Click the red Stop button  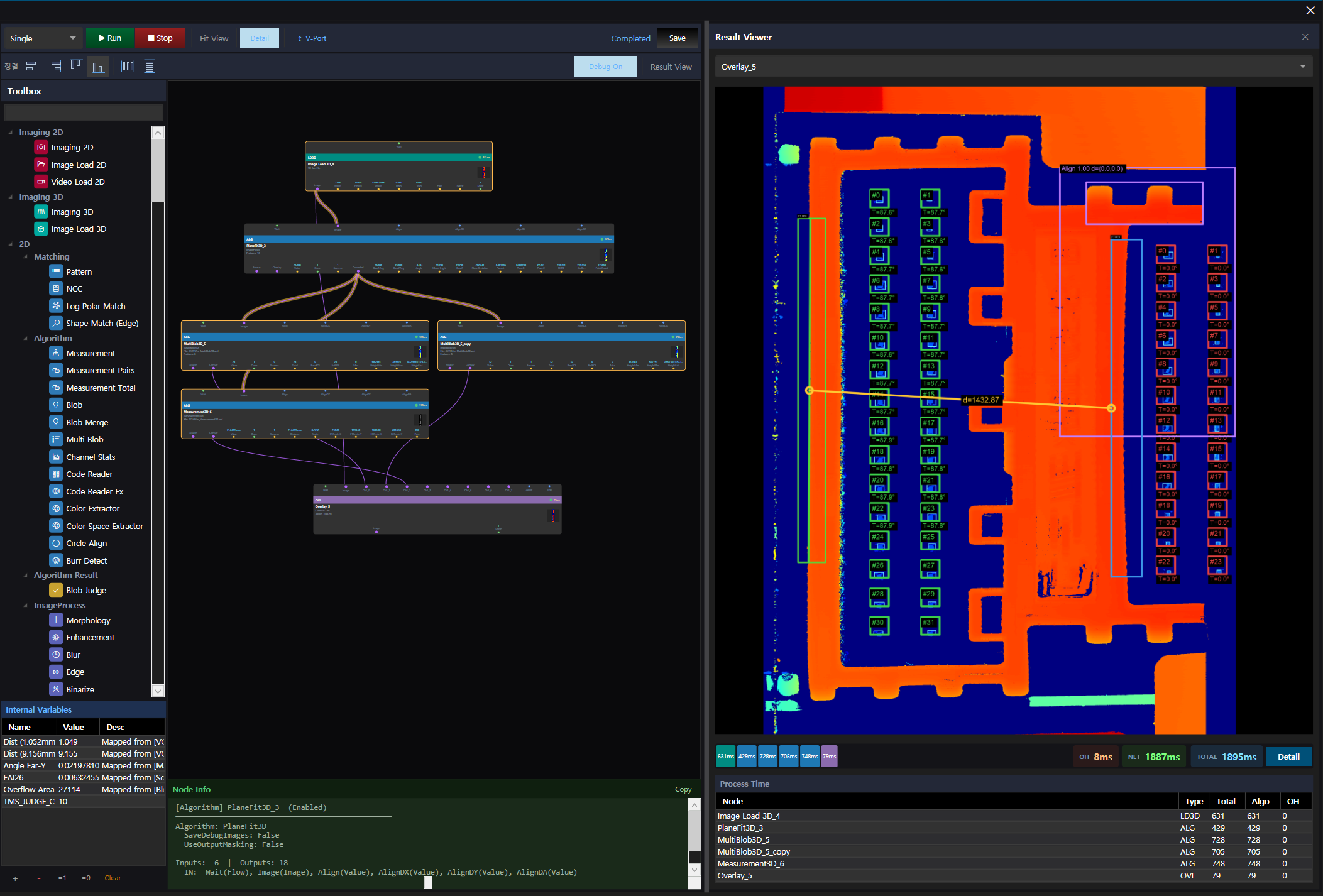(x=160, y=38)
